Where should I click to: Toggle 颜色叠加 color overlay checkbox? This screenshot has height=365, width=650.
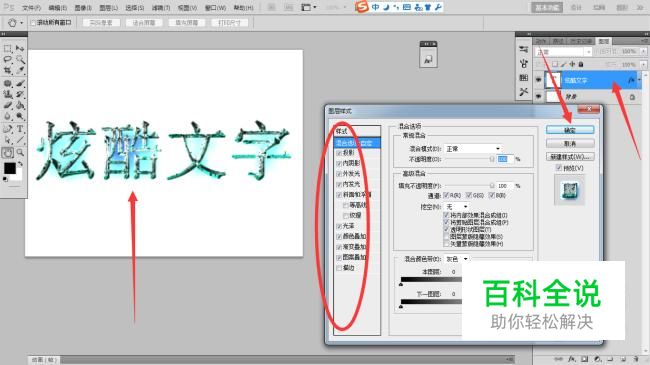pyautogui.click(x=339, y=236)
